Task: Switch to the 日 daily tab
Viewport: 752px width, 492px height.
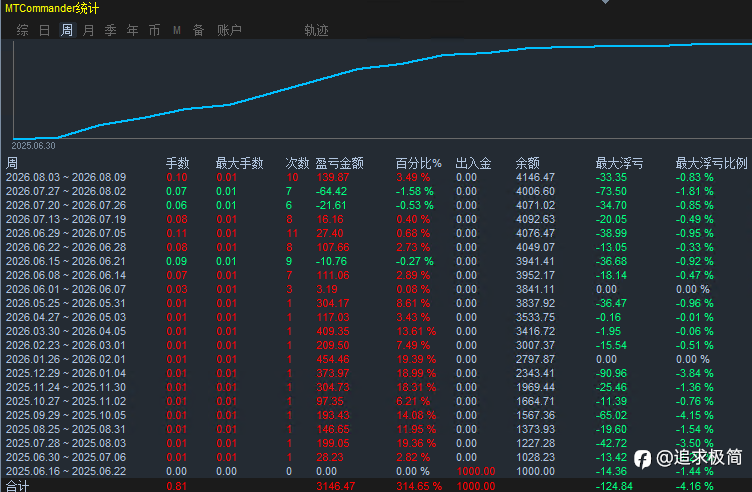Action: click(x=45, y=30)
